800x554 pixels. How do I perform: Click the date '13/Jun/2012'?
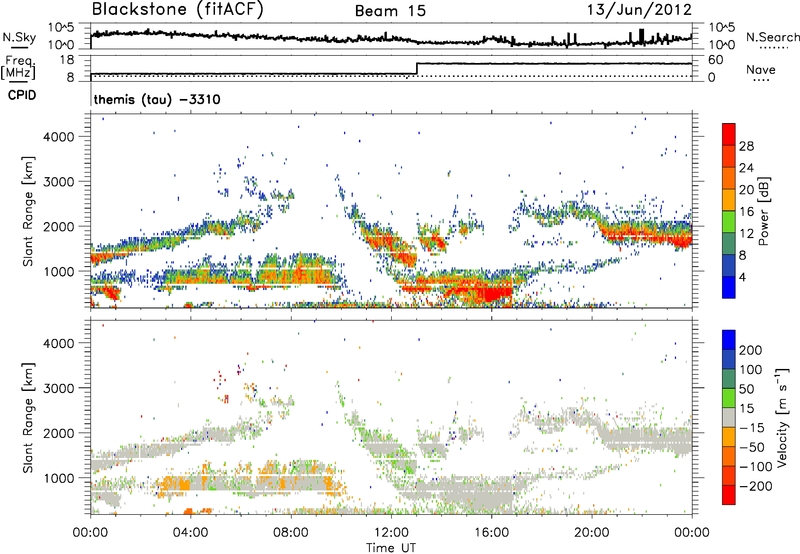tap(640, 10)
